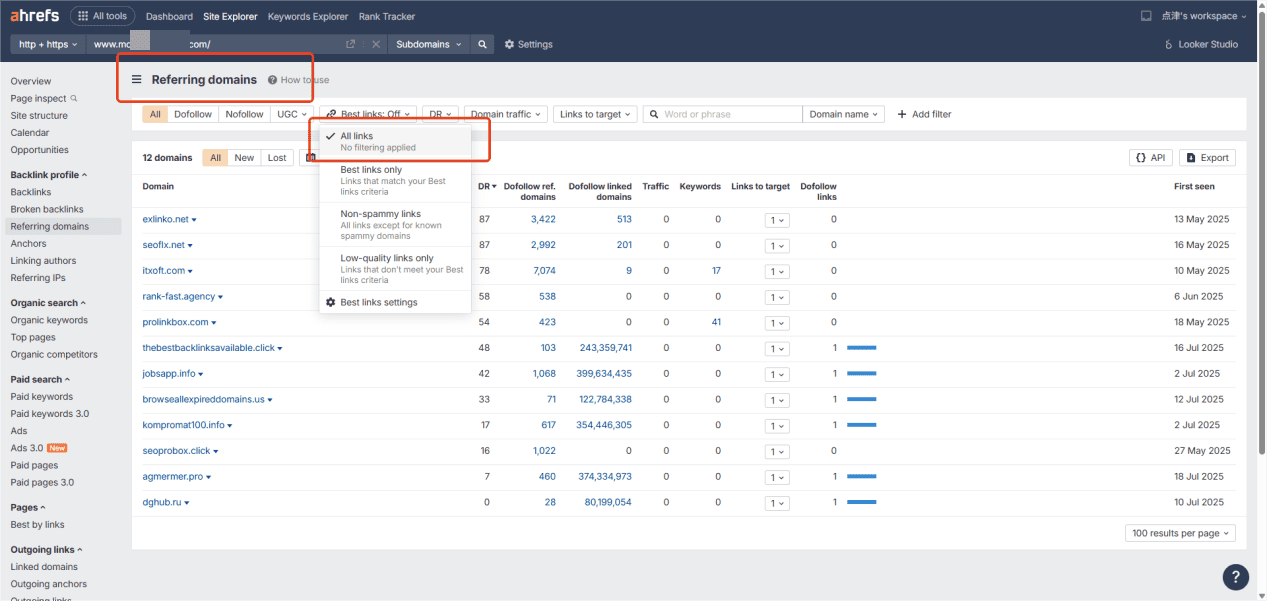Open Looker Studio integration

[x=1202, y=44]
